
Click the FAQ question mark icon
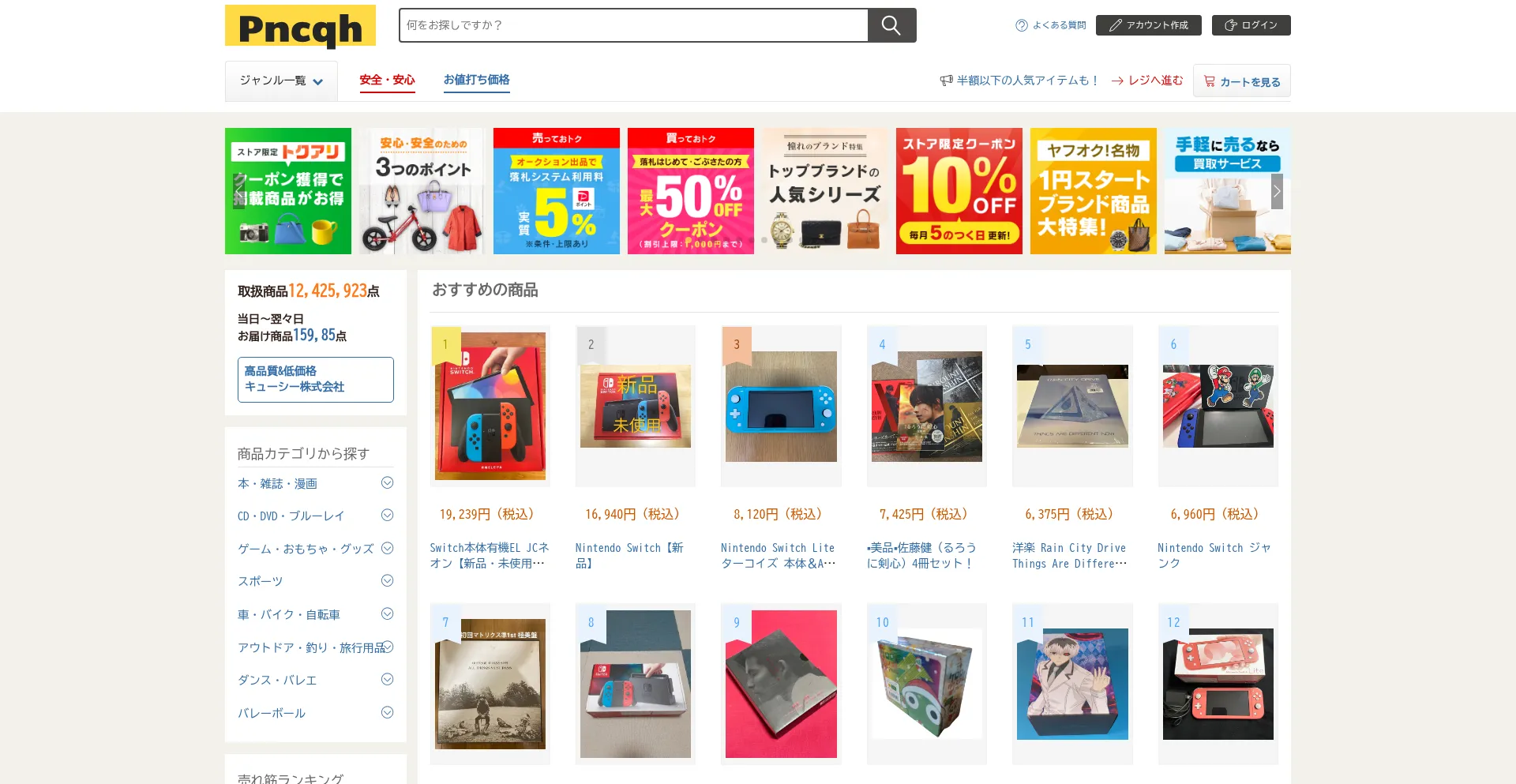(1022, 25)
